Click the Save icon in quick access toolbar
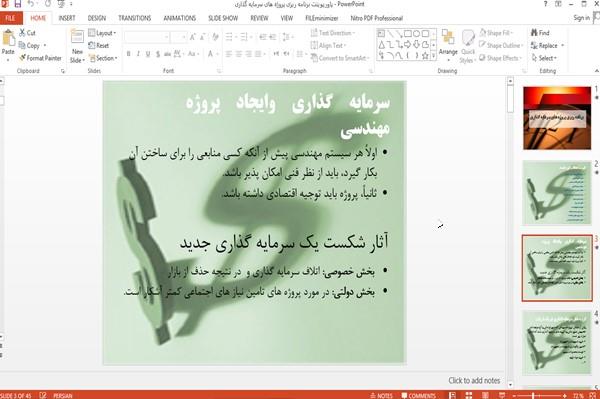The width and height of the screenshot is (600, 399). pyautogui.click(x=18, y=4)
